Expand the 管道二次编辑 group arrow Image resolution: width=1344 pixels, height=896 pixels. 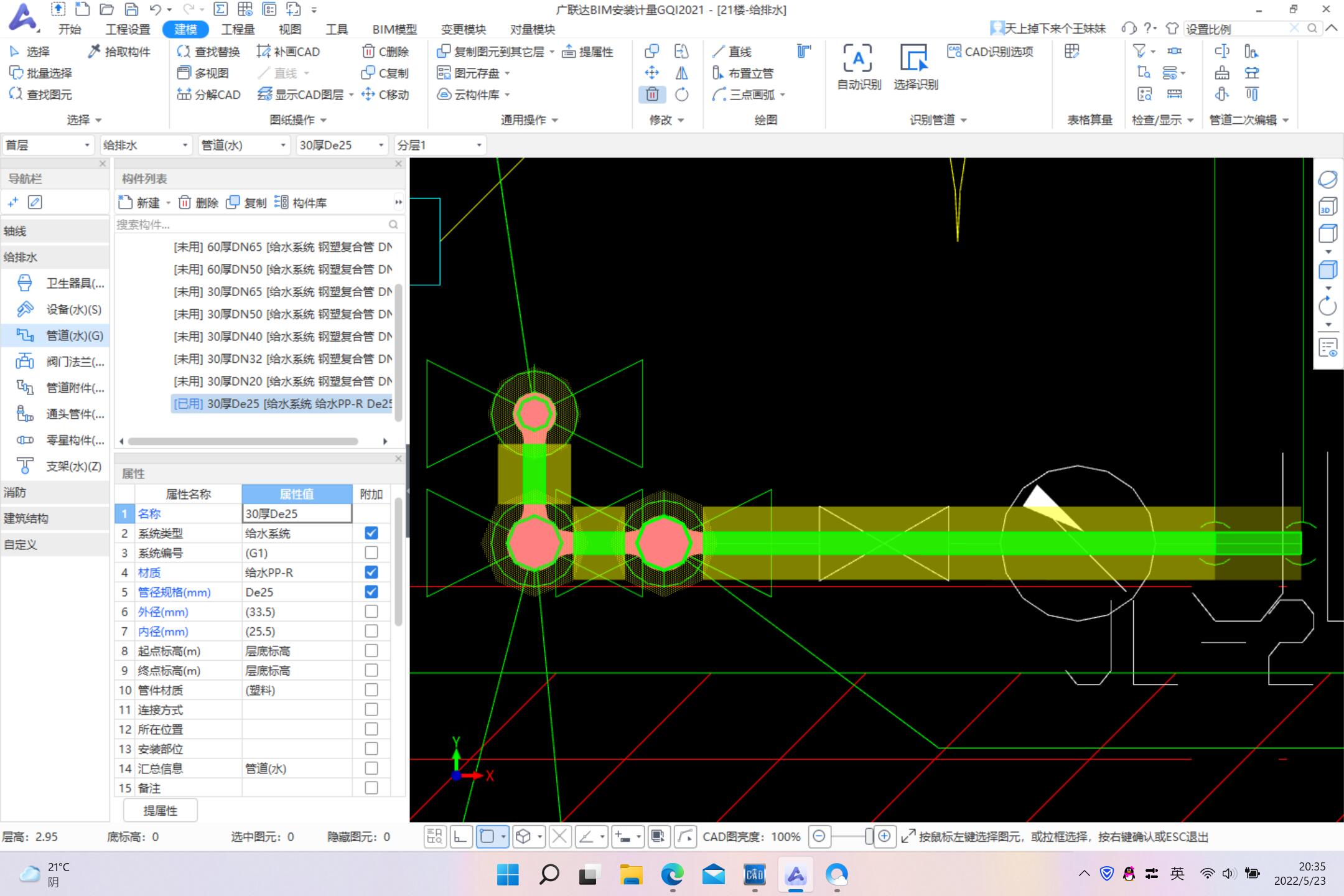[x=1286, y=120]
